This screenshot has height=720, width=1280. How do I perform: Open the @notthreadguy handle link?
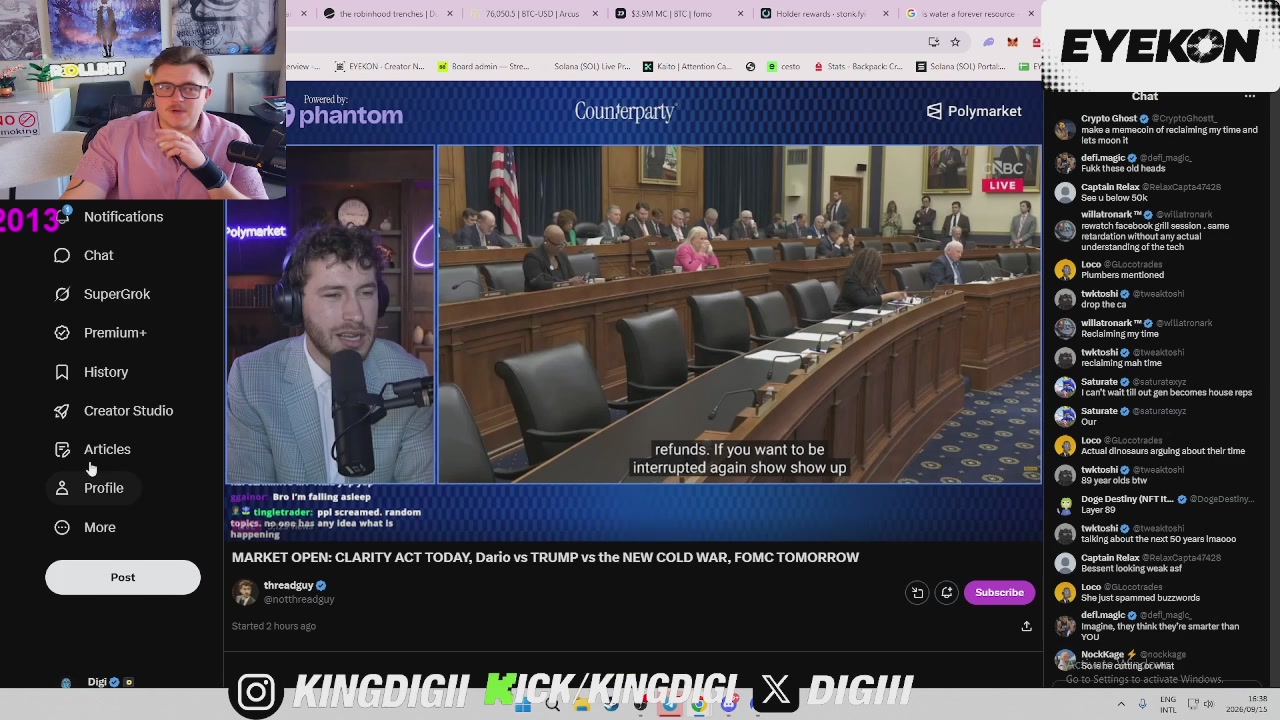[299, 599]
